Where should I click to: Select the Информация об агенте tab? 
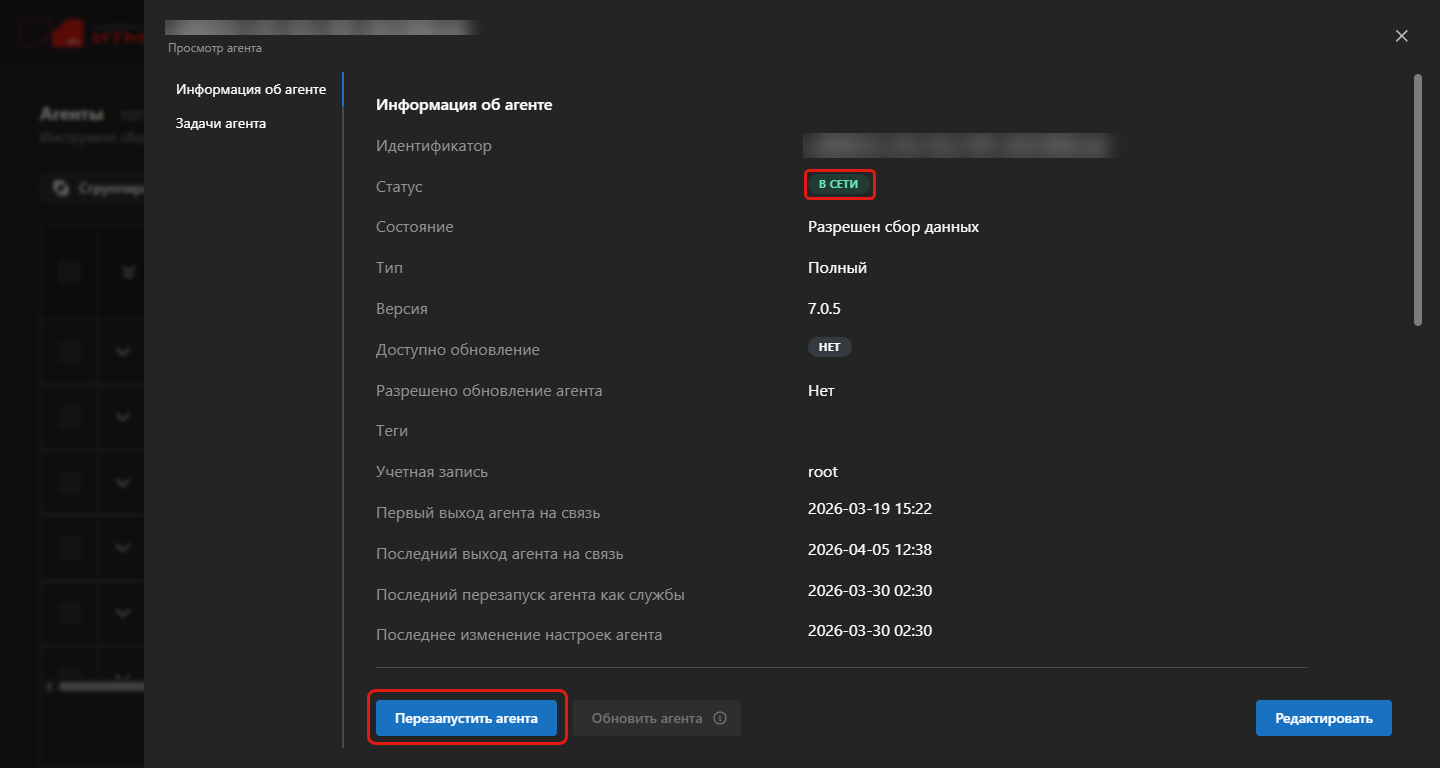click(251, 89)
